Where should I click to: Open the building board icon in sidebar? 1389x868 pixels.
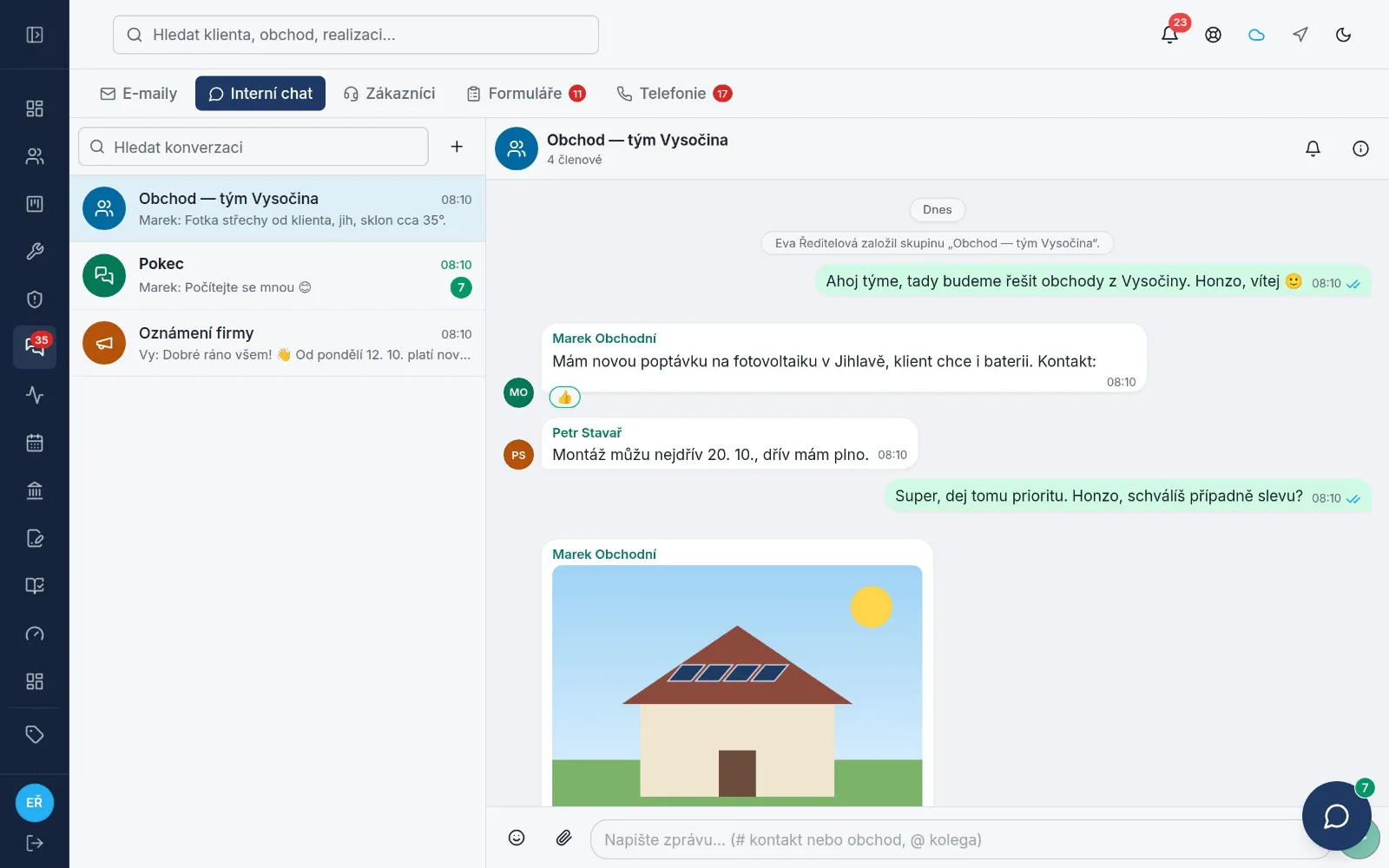click(35, 204)
